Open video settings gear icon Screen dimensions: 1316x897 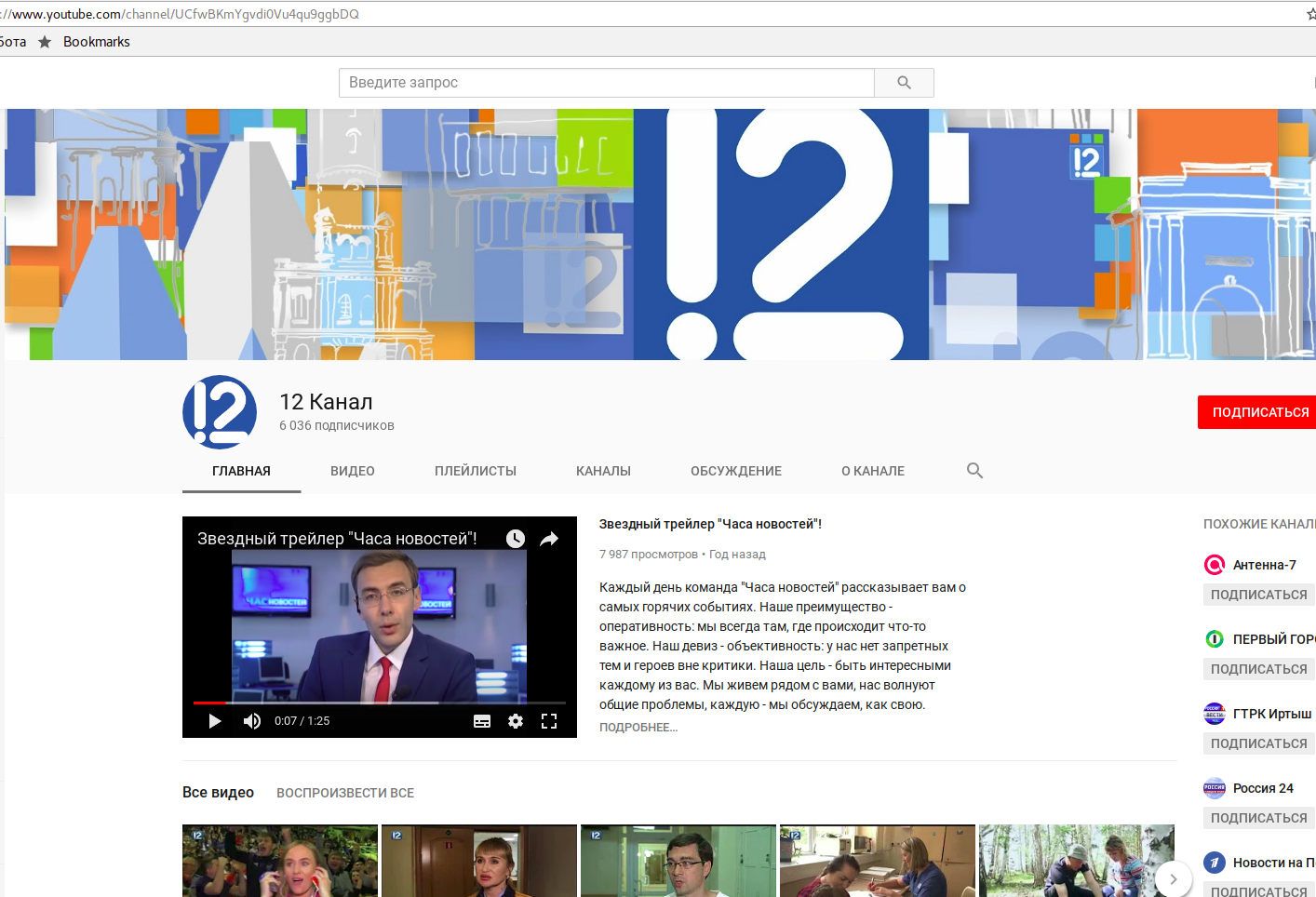tap(516, 721)
